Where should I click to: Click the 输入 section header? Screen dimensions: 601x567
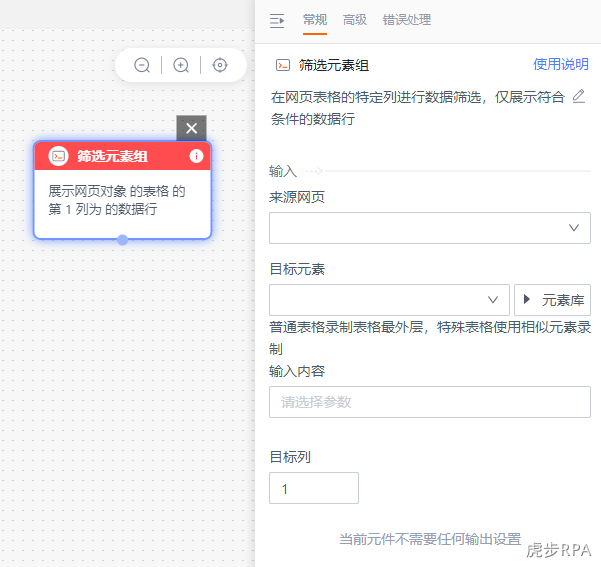(x=283, y=171)
